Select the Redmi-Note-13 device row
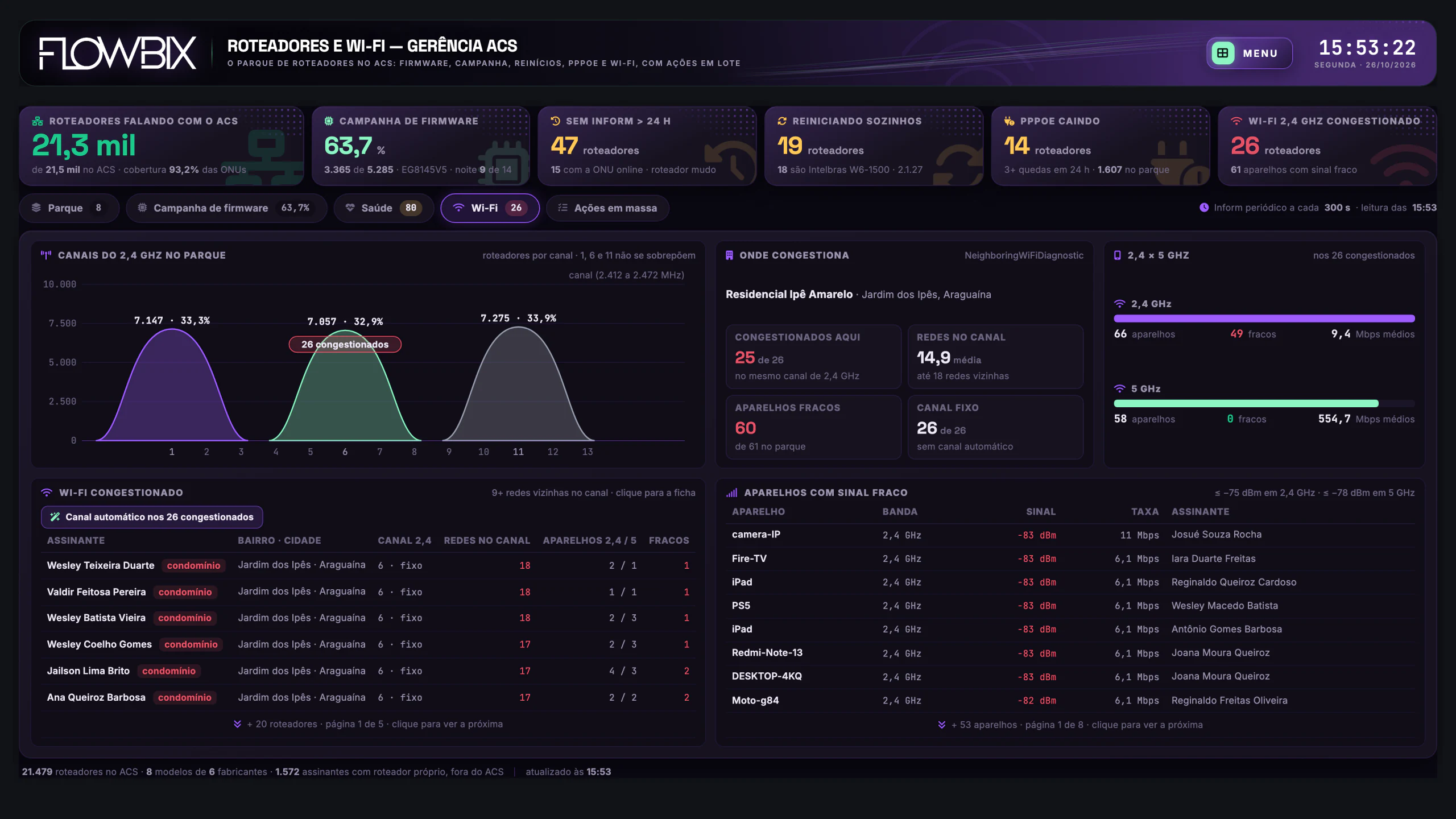The image size is (1456, 819). [x=1070, y=653]
